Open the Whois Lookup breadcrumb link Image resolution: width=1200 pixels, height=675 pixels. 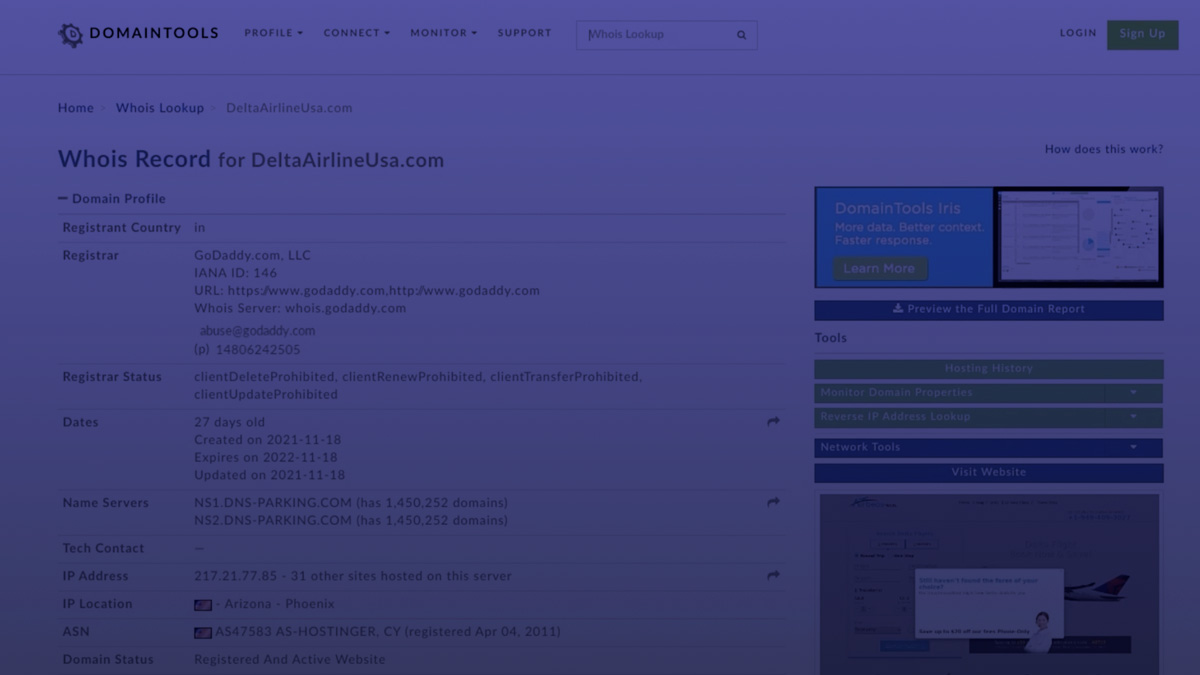tap(160, 108)
